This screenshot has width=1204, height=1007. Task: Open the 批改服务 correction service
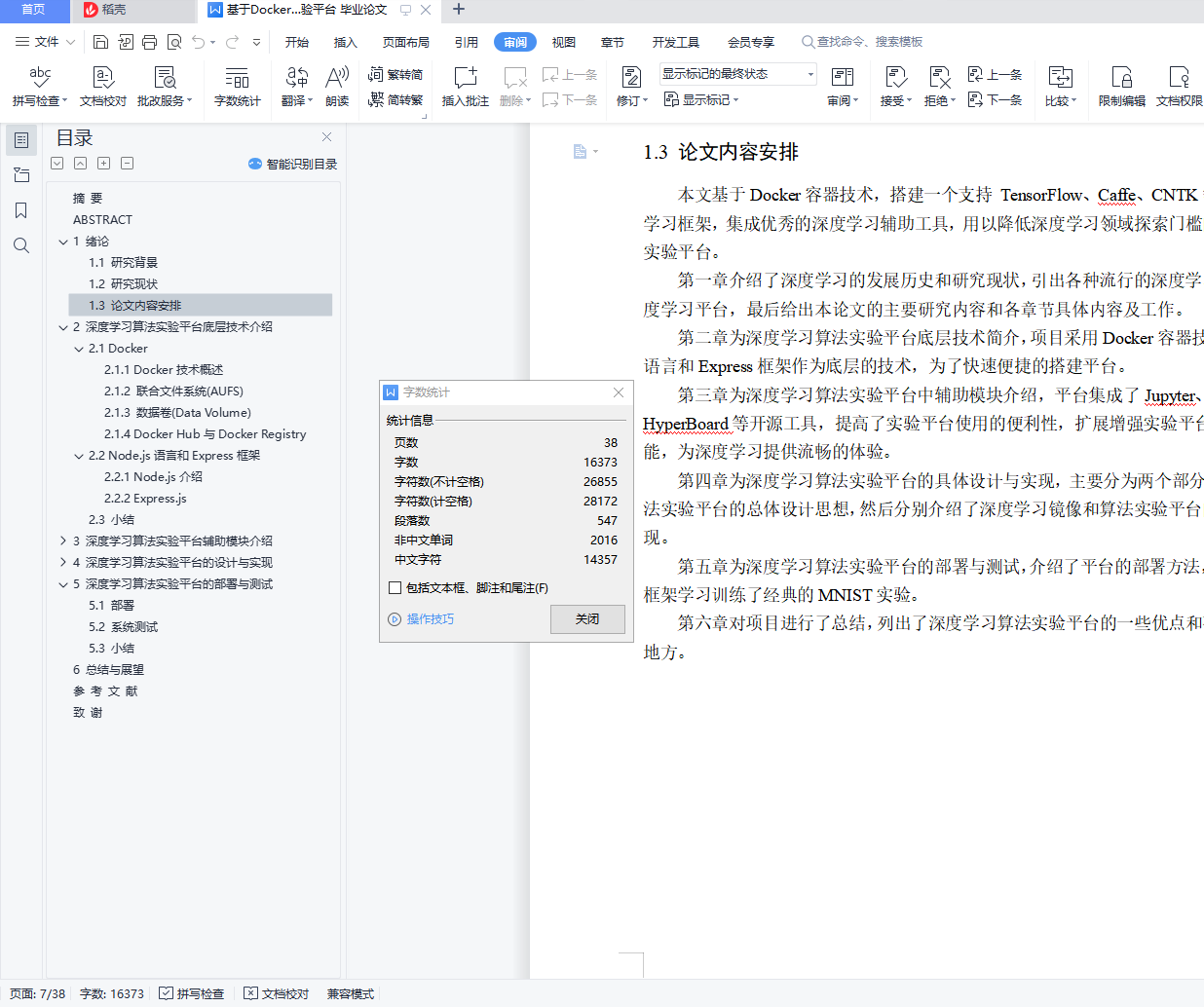pos(165,86)
